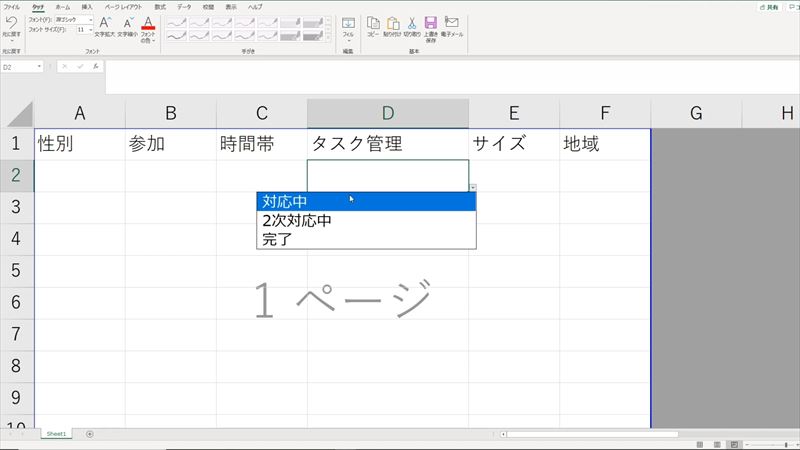800x450 pixels.
Task: Click the Paste (貼り付け) icon
Action: point(392,22)
